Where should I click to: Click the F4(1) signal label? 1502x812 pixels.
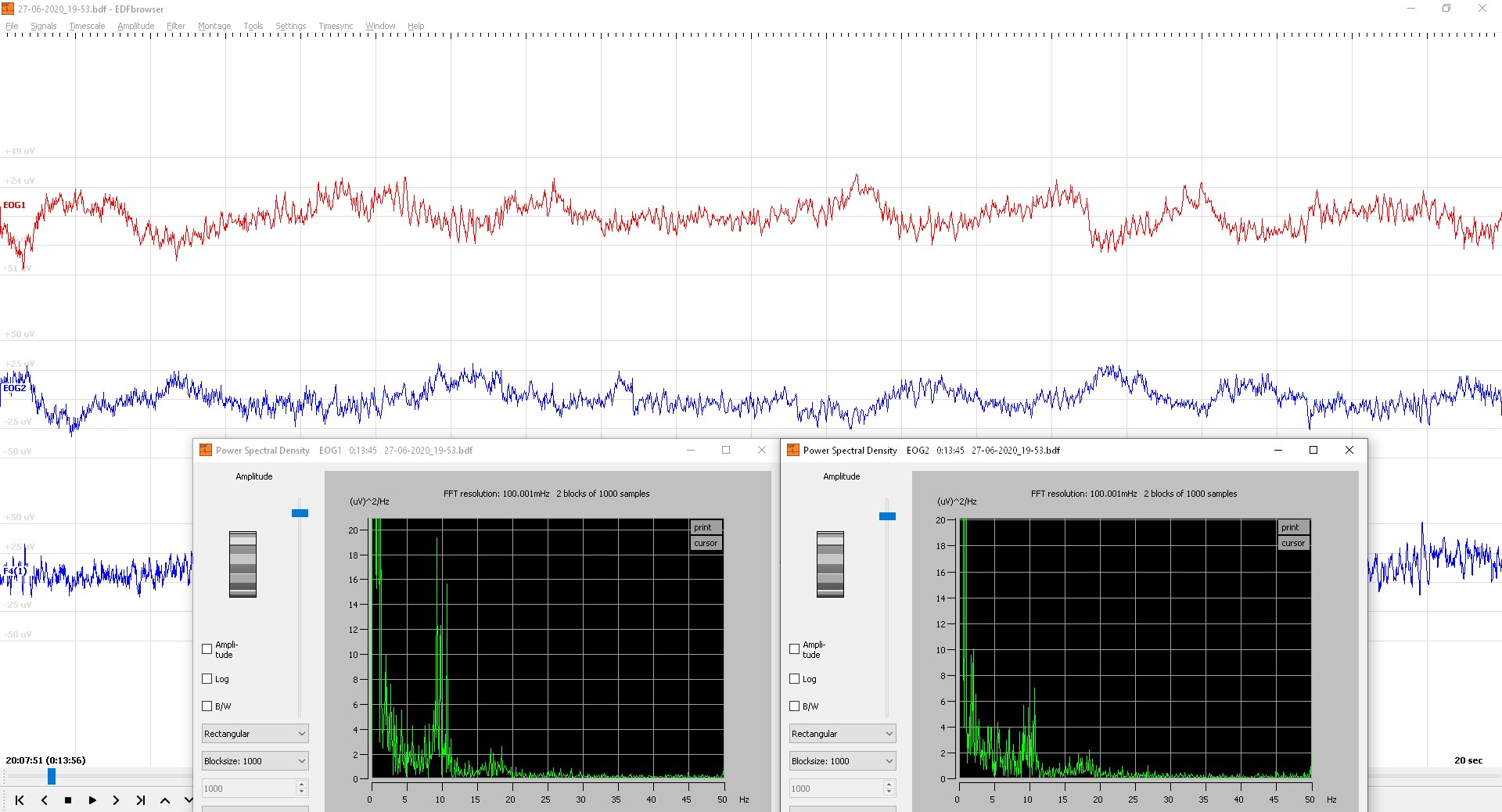(x=14, y=571)
